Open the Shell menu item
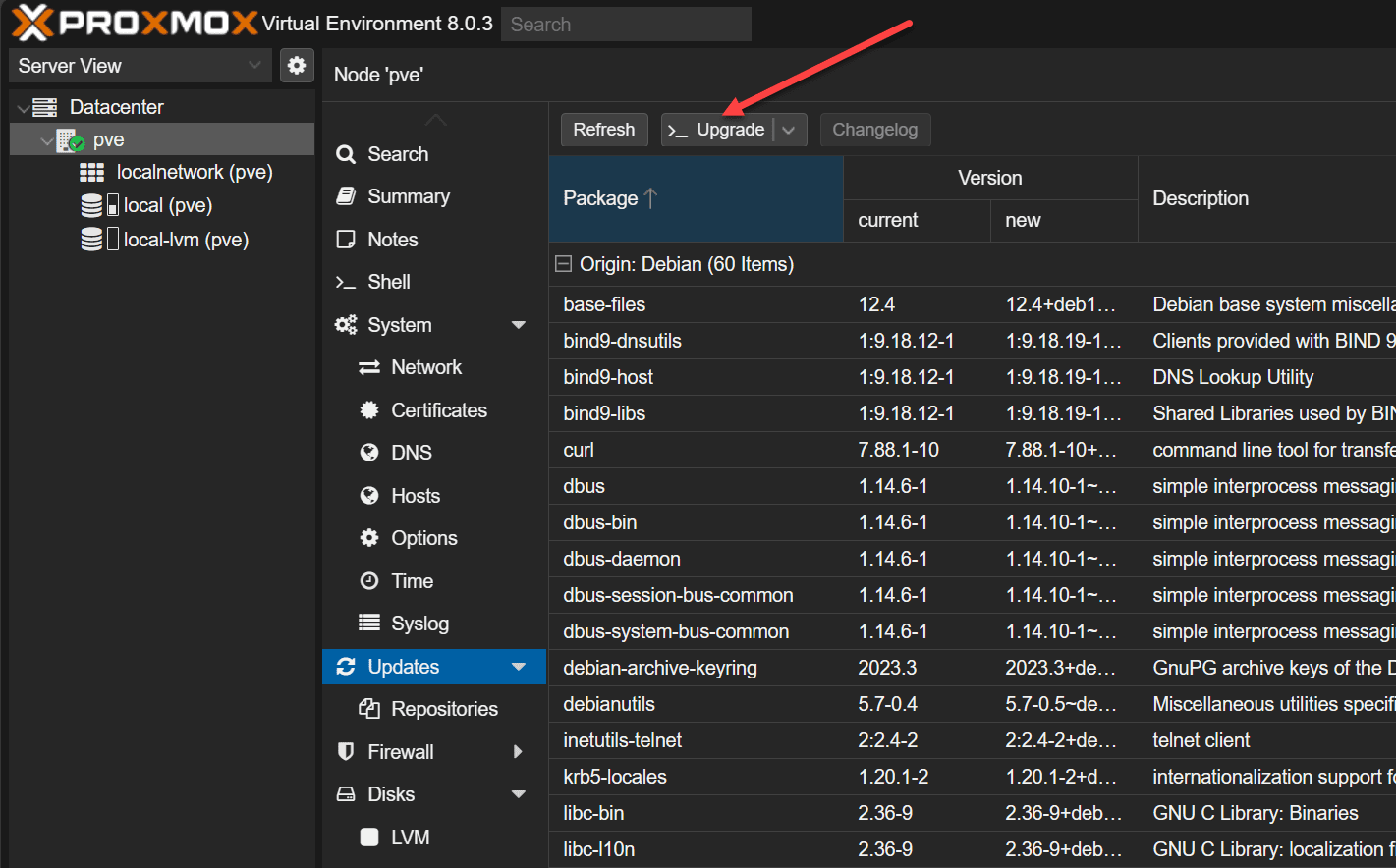The image size is (1396, 868). tap(389, 282)
